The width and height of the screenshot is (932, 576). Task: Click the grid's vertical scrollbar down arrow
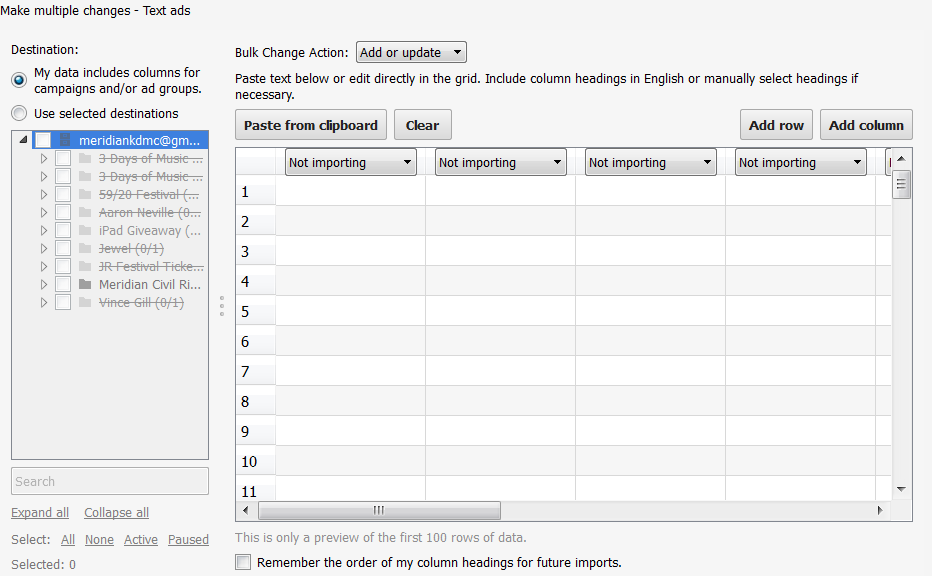900,489
